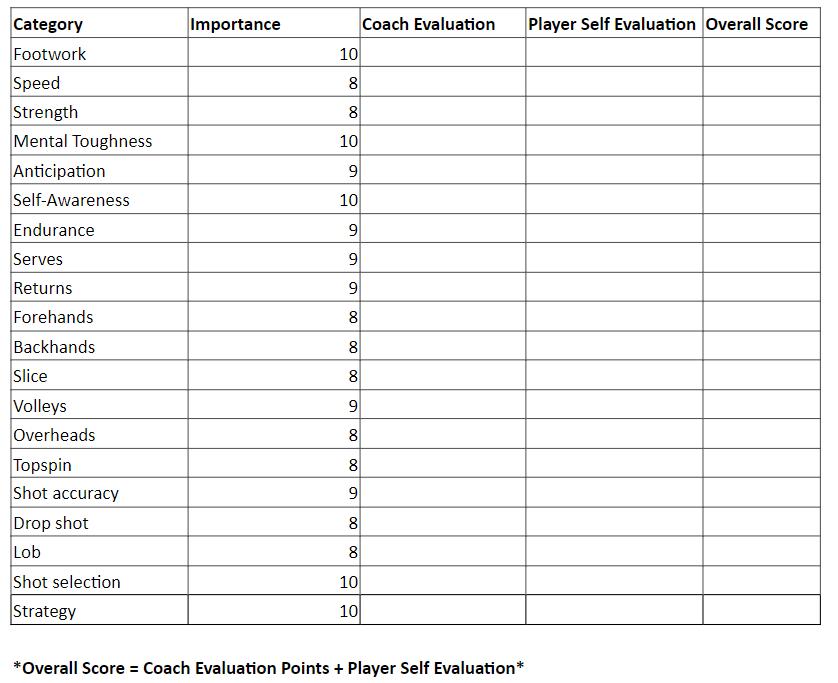Select the Self-Awareness category cell

pyautogui.click(x=98, y=200)
